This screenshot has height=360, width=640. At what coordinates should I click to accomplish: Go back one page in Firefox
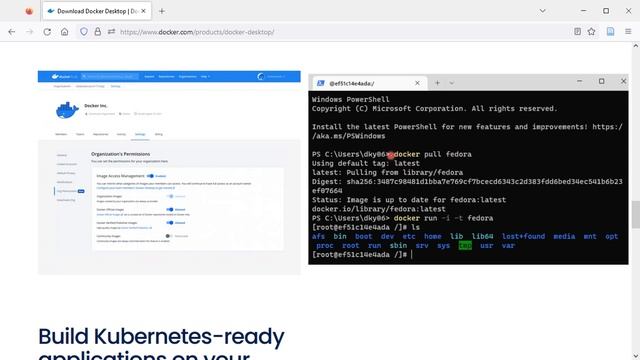point(11,31)
